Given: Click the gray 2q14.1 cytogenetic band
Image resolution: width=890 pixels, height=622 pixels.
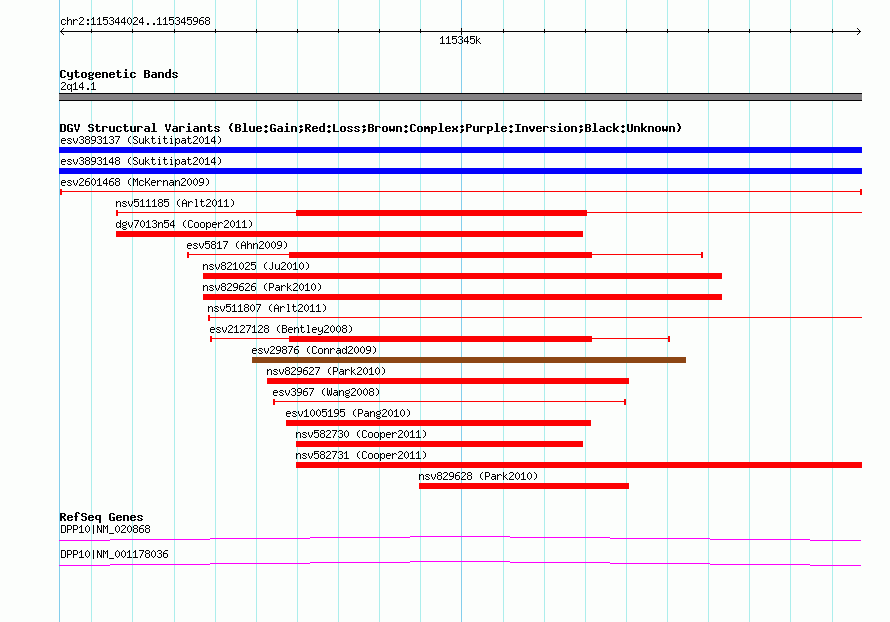Looking at the screenshot, I should (x=460, y=97).
